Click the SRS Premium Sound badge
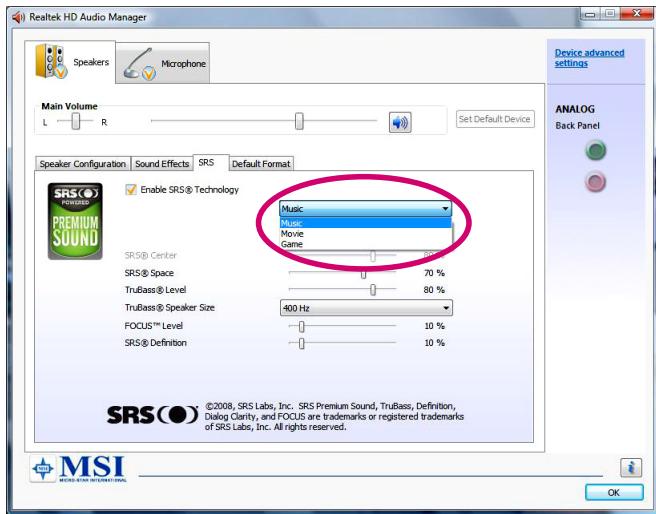656x514 pixels. 75,221
